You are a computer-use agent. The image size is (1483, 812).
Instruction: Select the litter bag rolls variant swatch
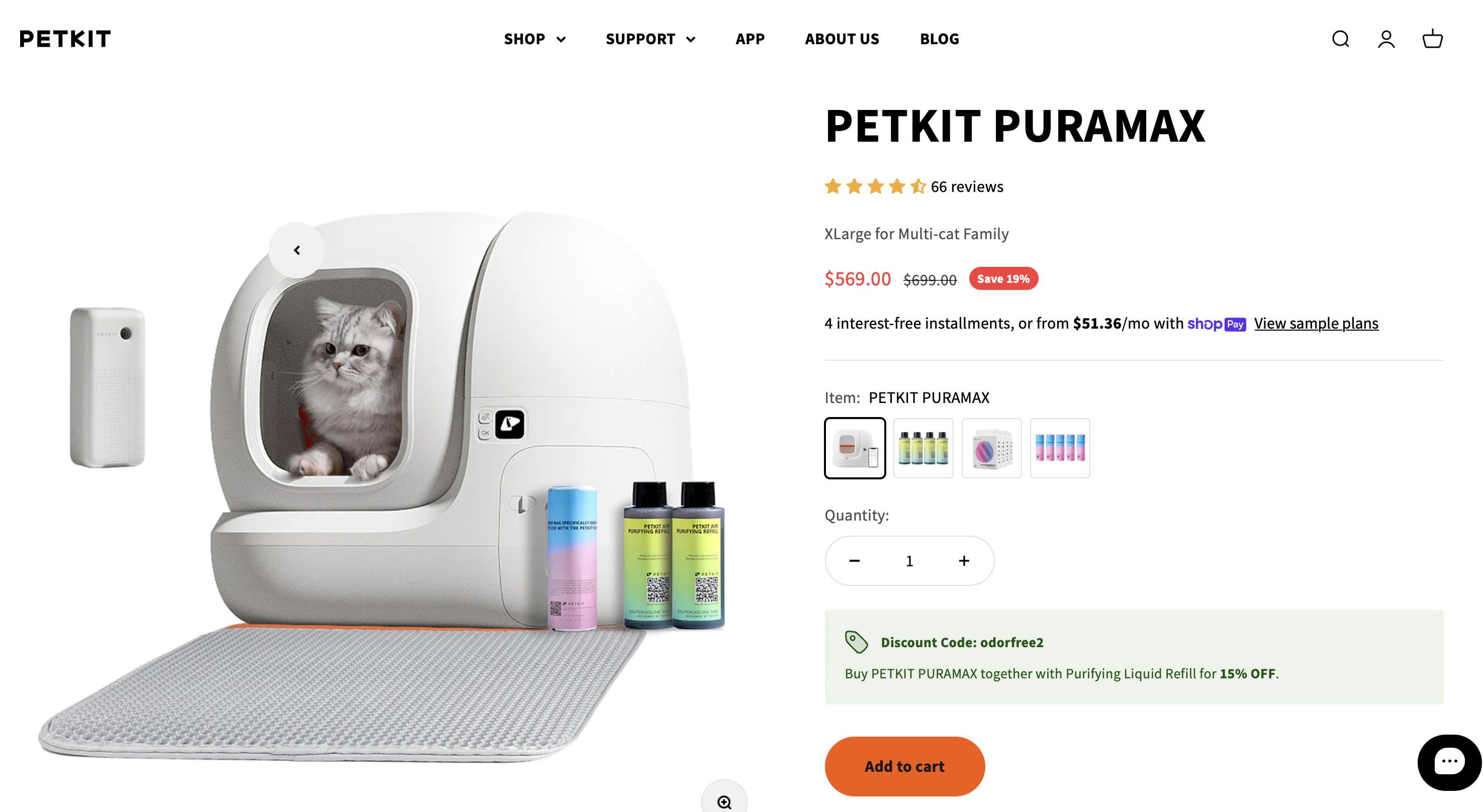(991, 448)
